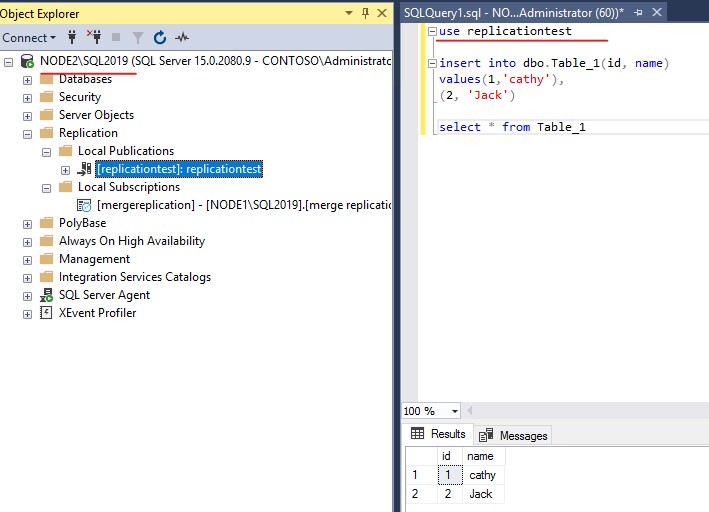Screen dimensions: 709x512
Task: Close the SQLQuery1.sql tab
Action: (x=657, y=12)
